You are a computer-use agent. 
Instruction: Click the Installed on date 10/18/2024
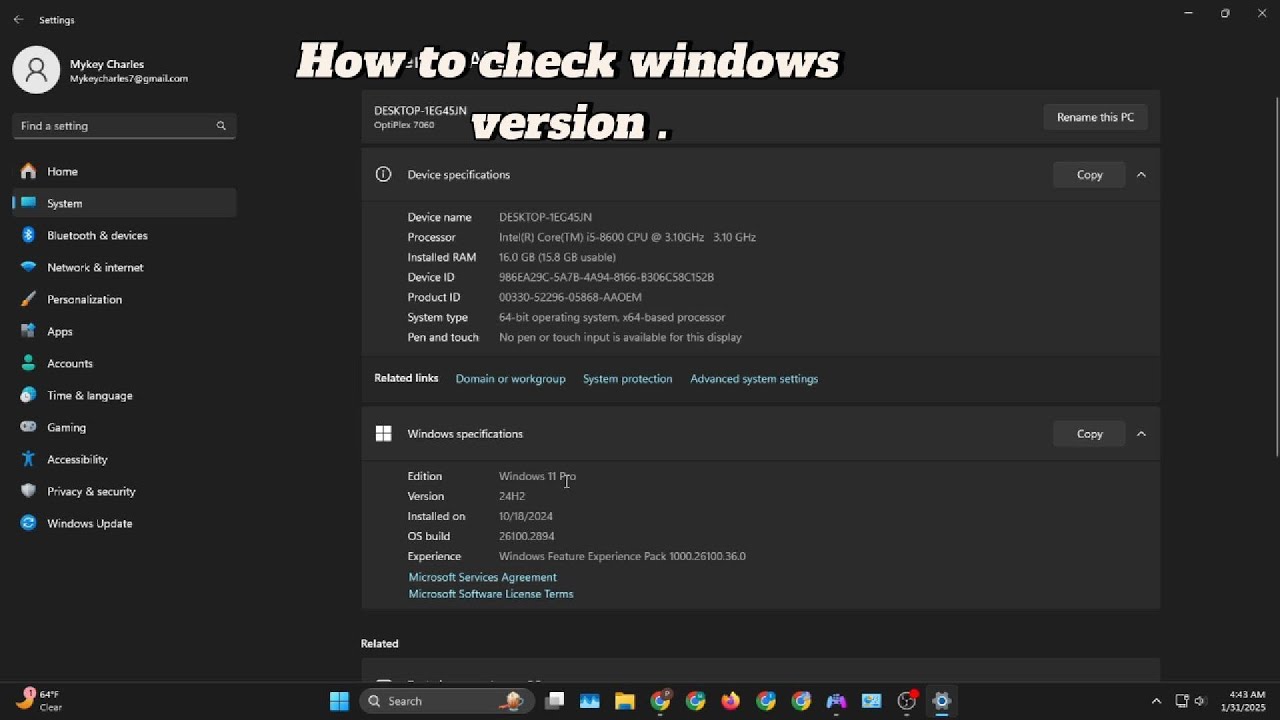point(526,516)
